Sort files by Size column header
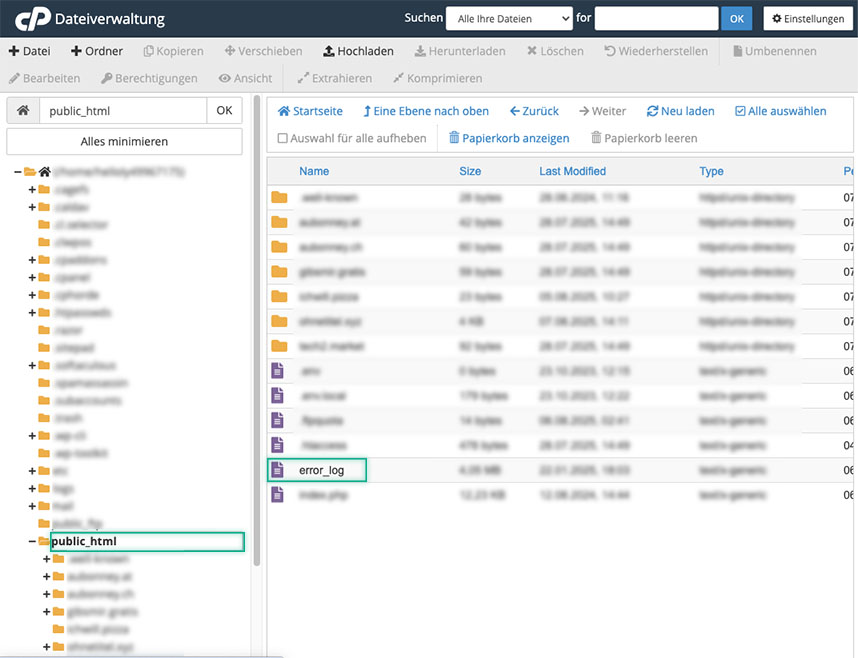This screenshot has height=658, width=858. (470, 171)
